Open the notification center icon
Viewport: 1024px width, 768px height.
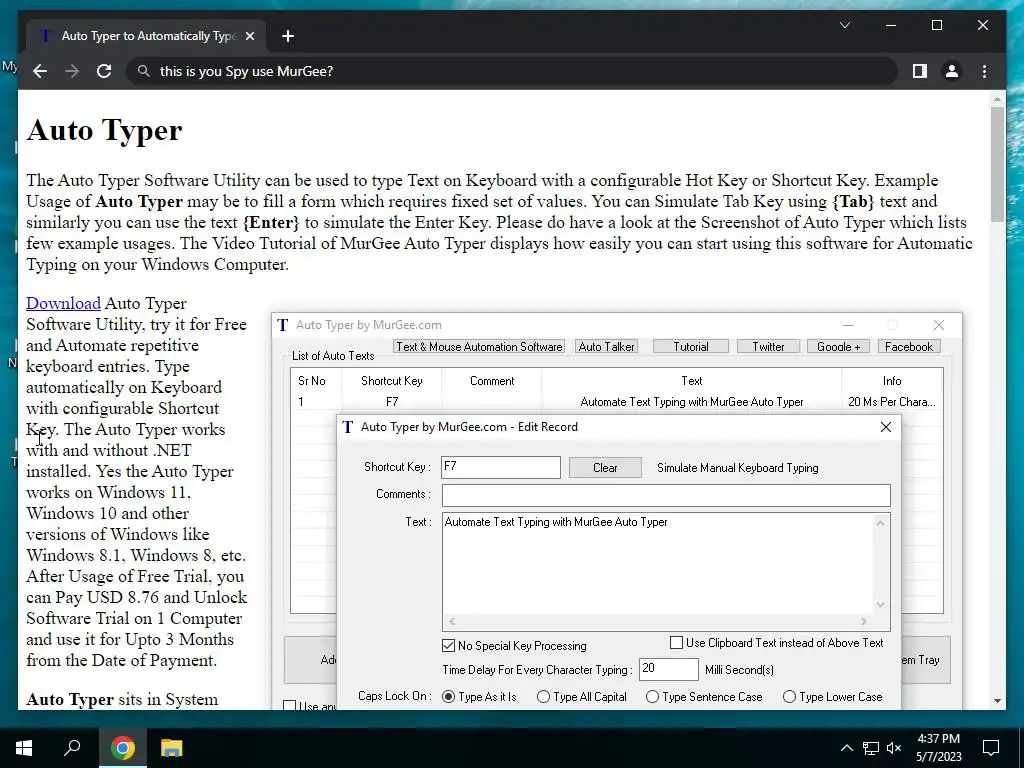[991, 748]
